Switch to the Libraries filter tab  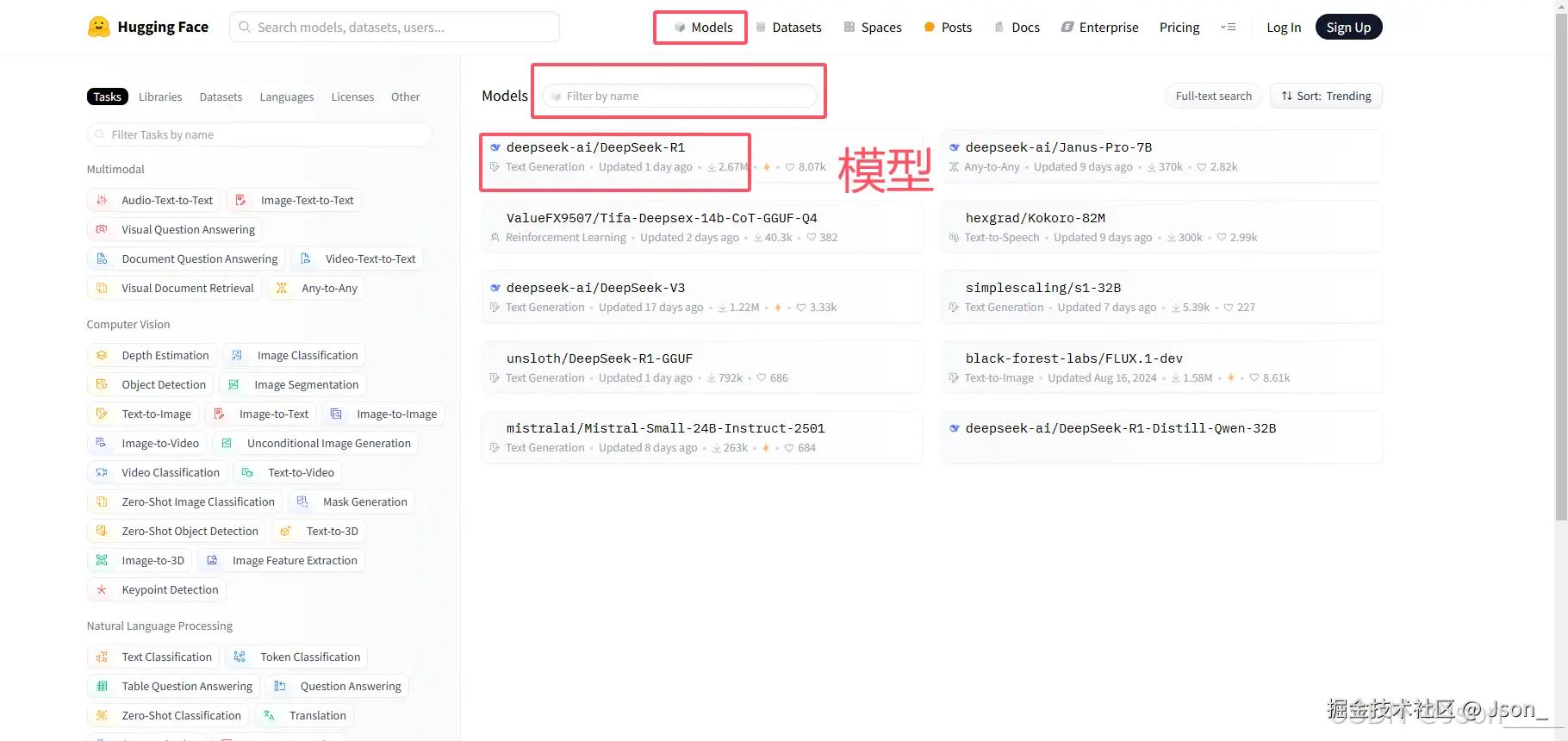pyautogui.click(x=160, y=97)
